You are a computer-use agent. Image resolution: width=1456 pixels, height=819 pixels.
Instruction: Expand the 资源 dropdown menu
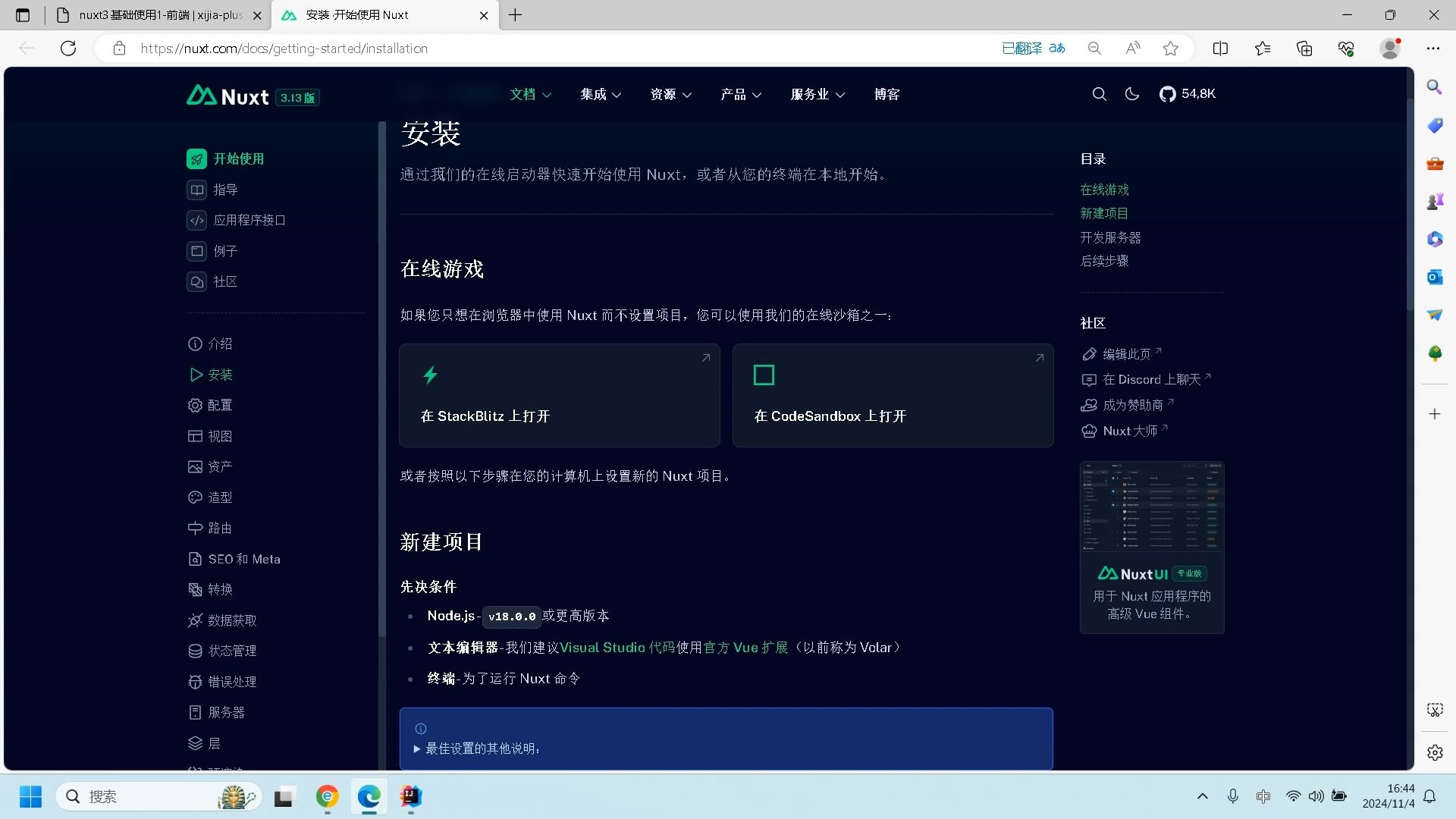click(670, 95)
